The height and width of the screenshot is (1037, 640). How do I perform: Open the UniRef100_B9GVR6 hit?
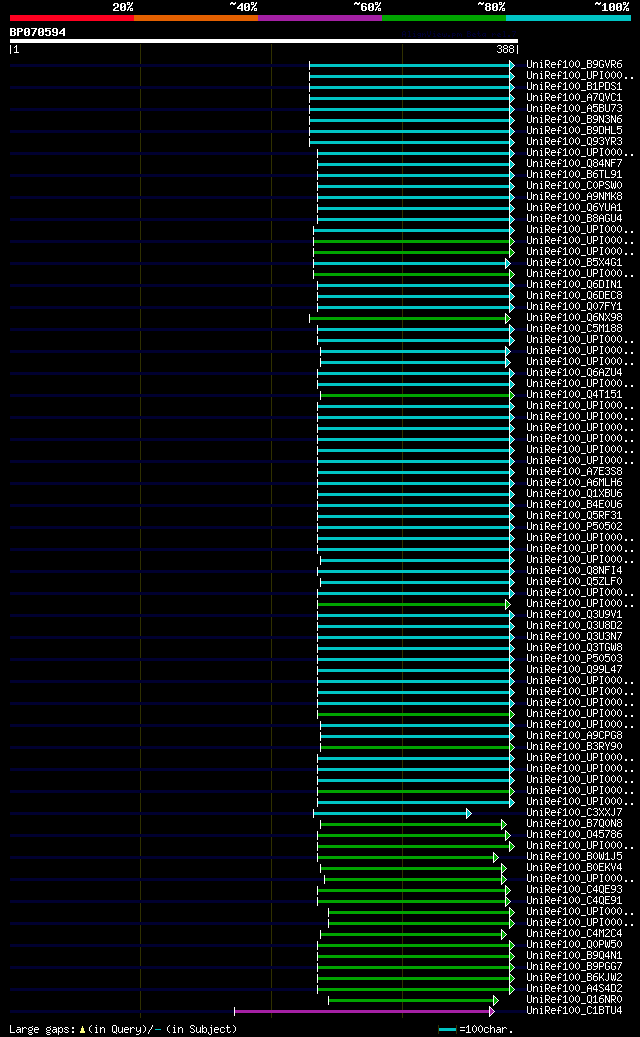point(574,65)
